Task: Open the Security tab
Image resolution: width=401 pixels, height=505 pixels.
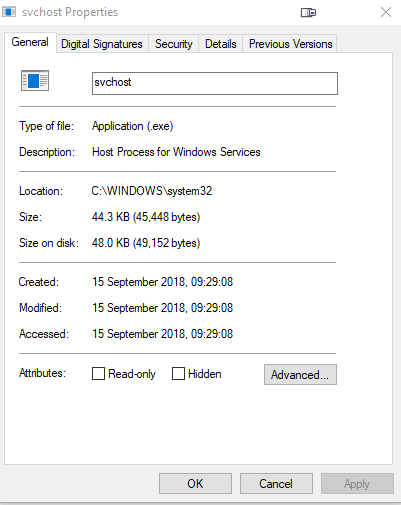Action: 174,44
